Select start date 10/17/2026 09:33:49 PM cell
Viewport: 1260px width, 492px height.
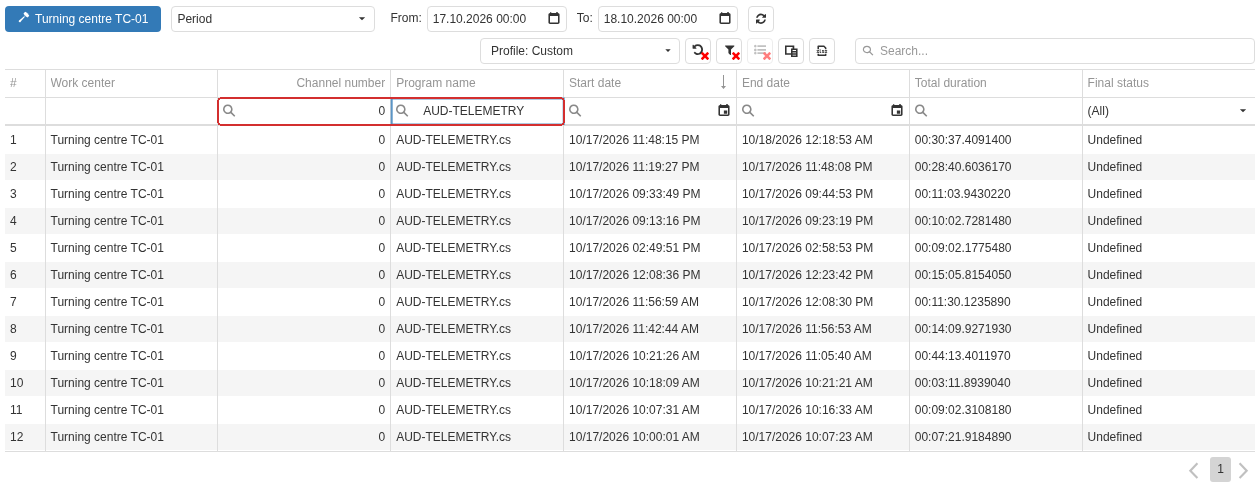pyautogui.click(x=650, y=194)
